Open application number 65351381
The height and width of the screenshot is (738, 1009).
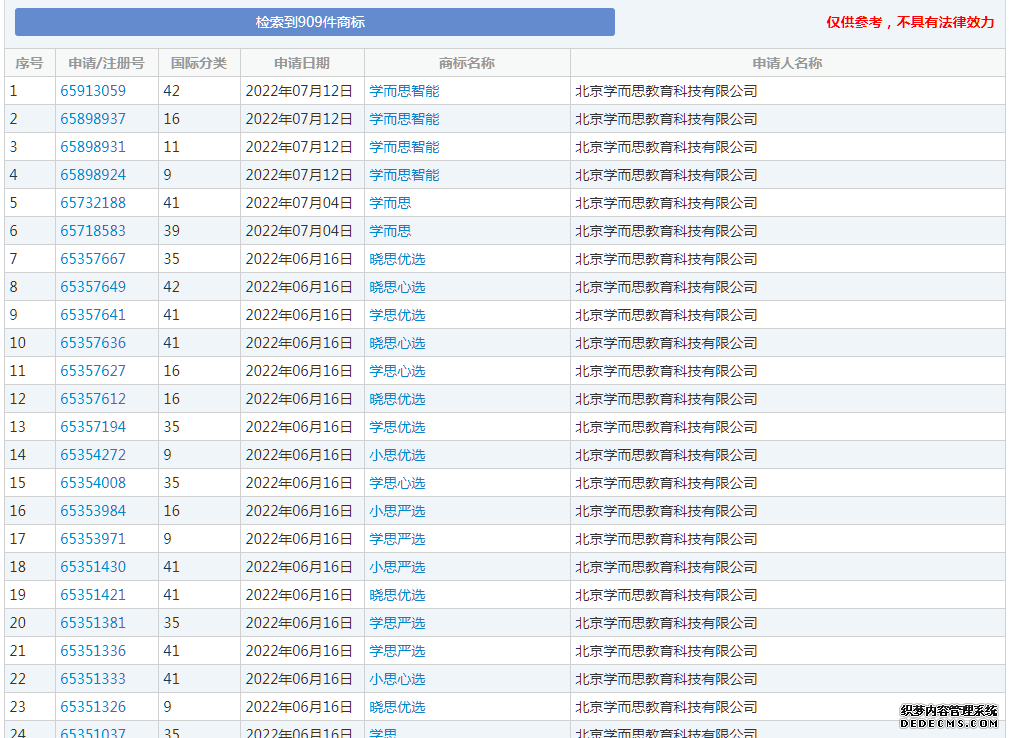click(x=93, y=623)
